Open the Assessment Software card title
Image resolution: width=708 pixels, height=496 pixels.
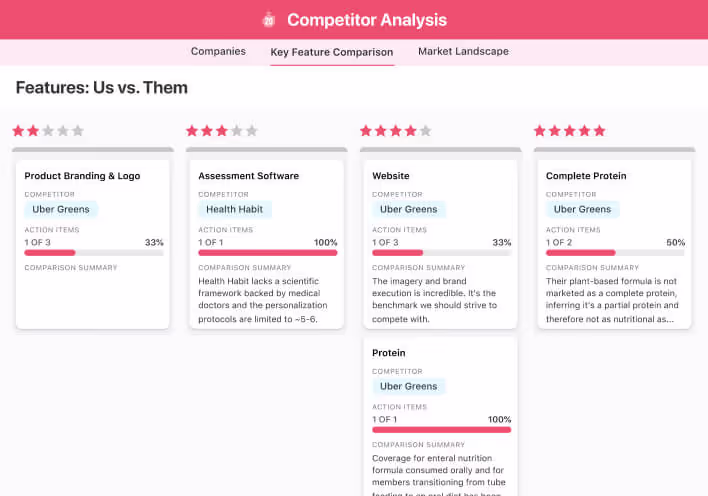248,176
